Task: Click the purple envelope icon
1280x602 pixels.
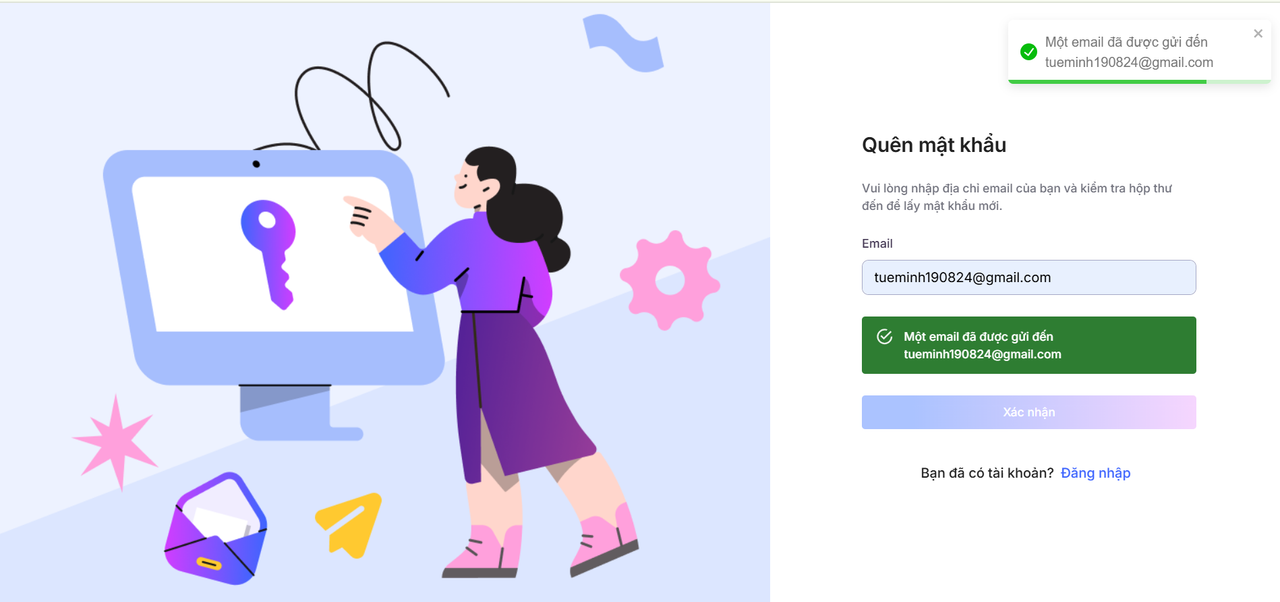Action: click(216, 528)
